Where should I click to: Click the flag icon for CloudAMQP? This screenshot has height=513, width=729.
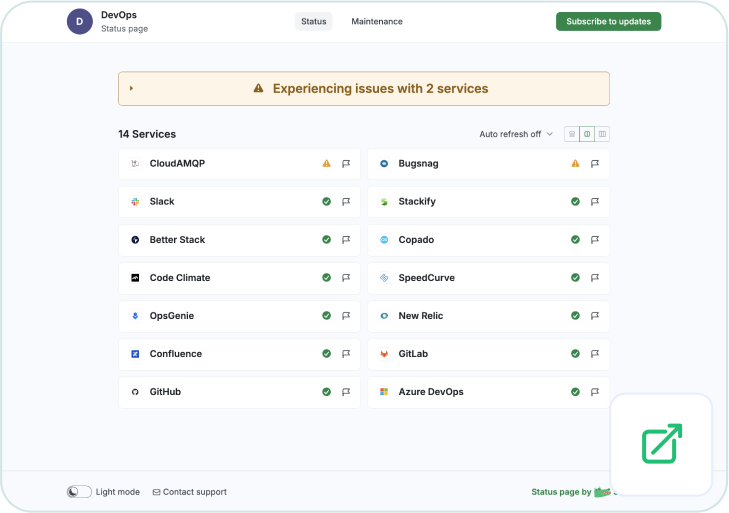coord(346,164)
